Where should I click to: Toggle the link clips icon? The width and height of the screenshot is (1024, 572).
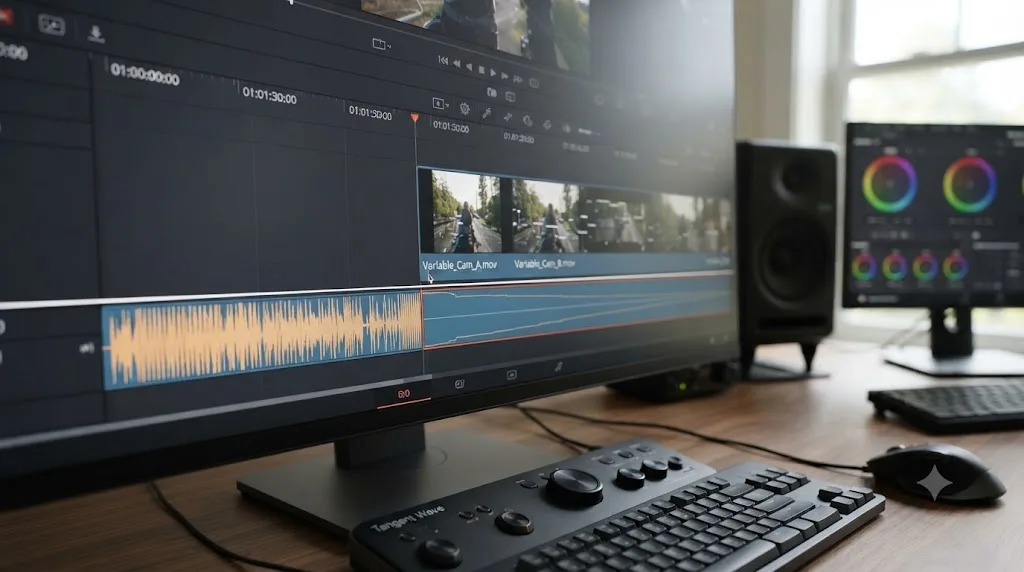[507, 117]
